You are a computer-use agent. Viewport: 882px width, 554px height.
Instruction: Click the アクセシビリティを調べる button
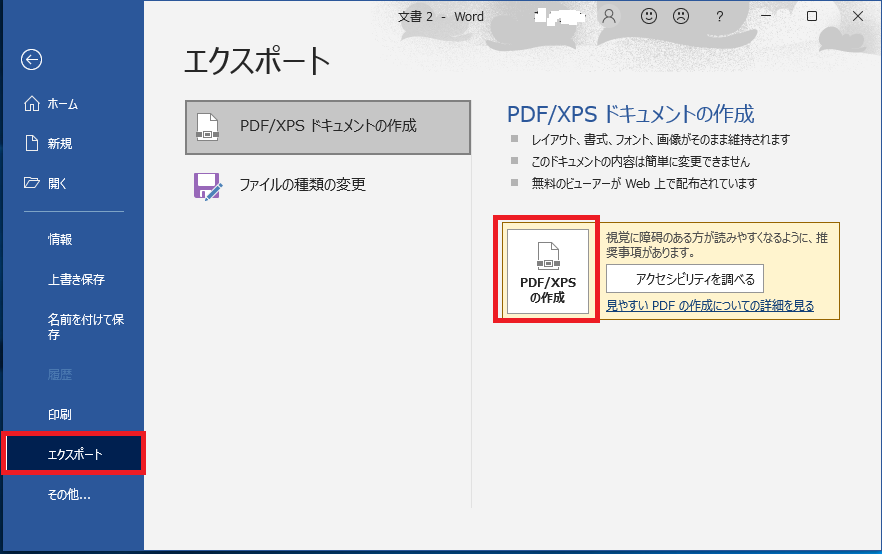click(685, 279)
